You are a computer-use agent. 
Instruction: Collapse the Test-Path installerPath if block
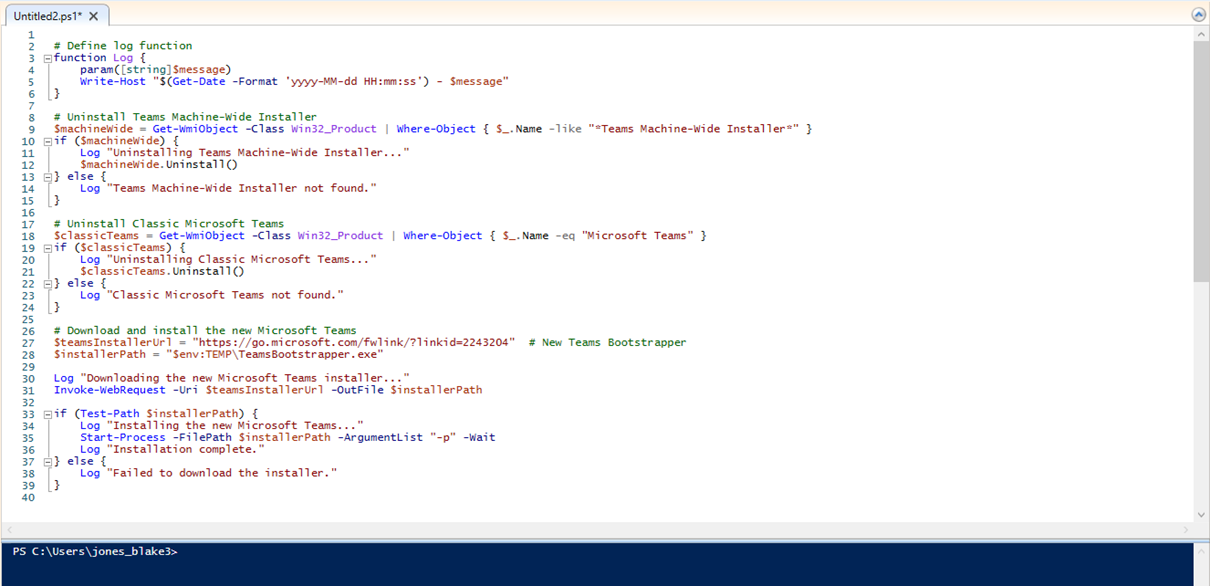coord(47,413)
